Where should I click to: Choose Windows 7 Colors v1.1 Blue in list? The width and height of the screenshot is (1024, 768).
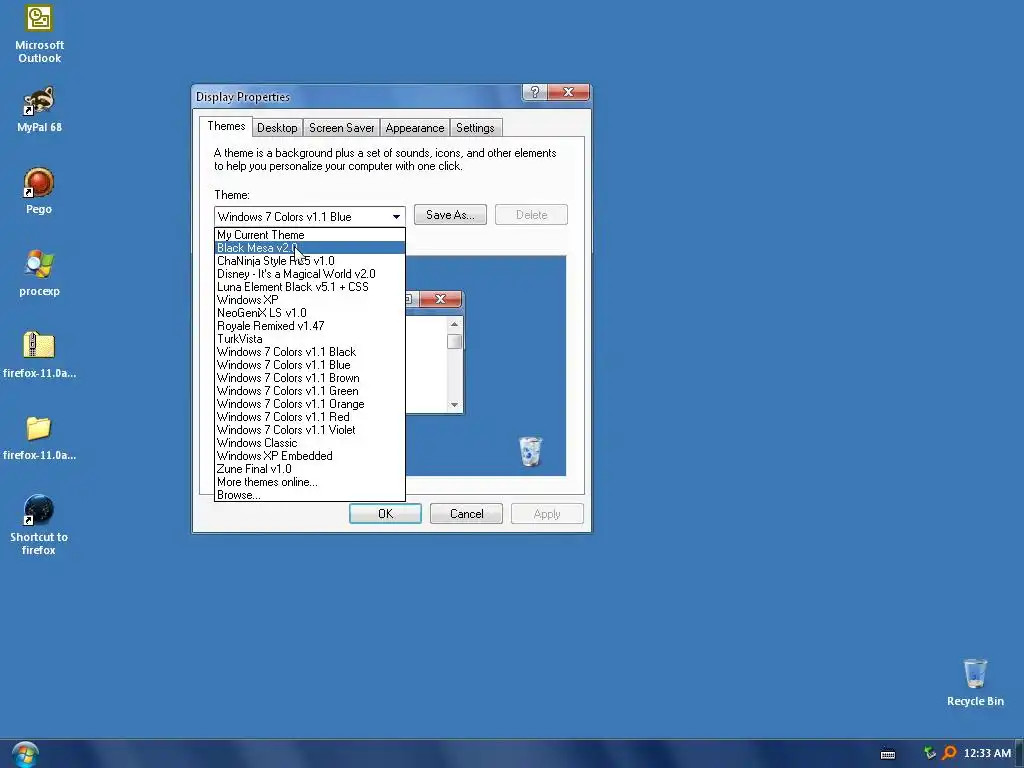[x=310, y=365]
